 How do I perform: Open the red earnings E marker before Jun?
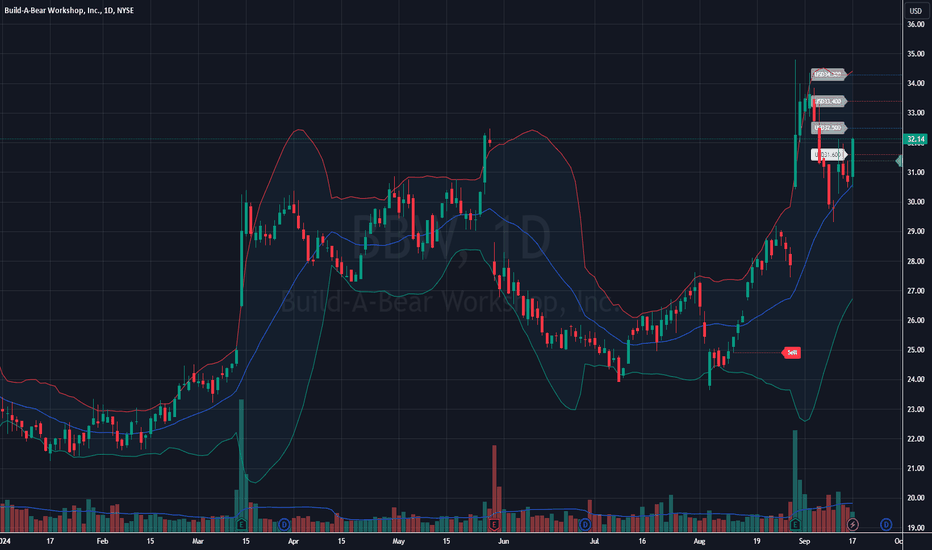(494, 524)
